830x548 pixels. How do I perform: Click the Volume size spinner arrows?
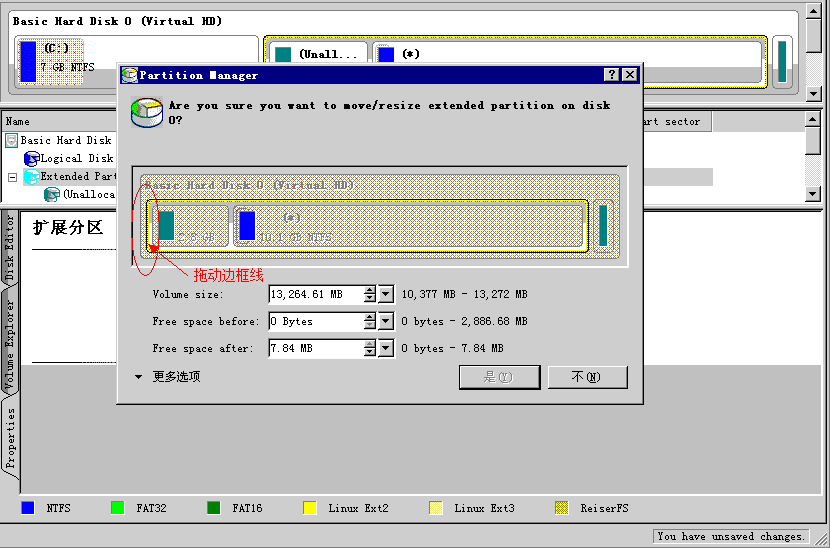coord(370,295)
